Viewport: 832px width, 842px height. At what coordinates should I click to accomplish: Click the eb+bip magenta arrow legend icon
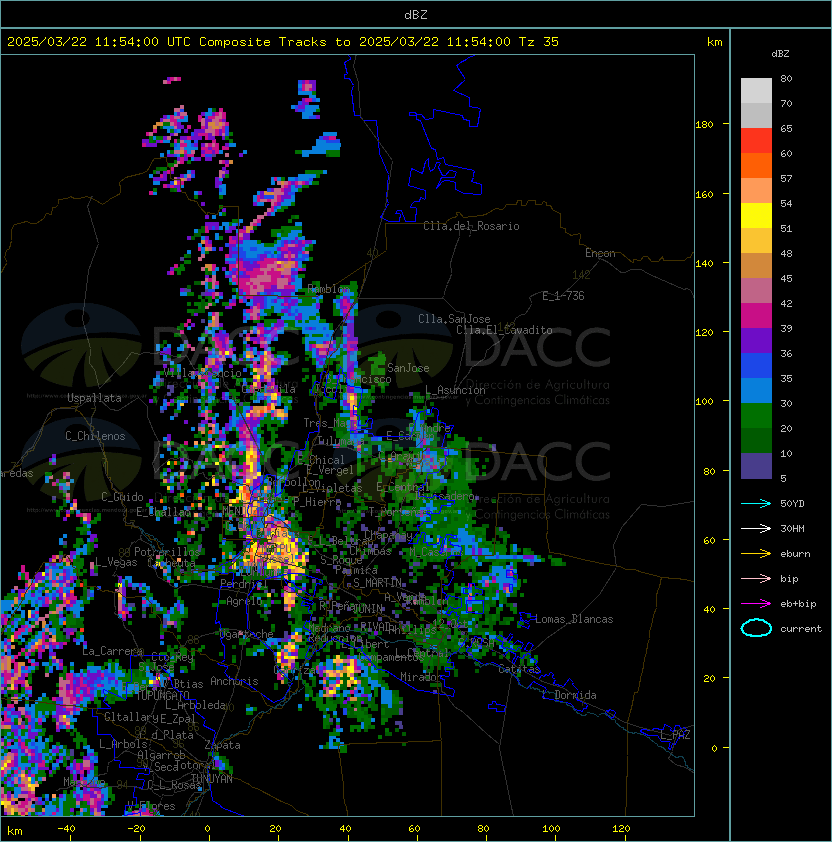pyautogui.click(x=756, y=604)
